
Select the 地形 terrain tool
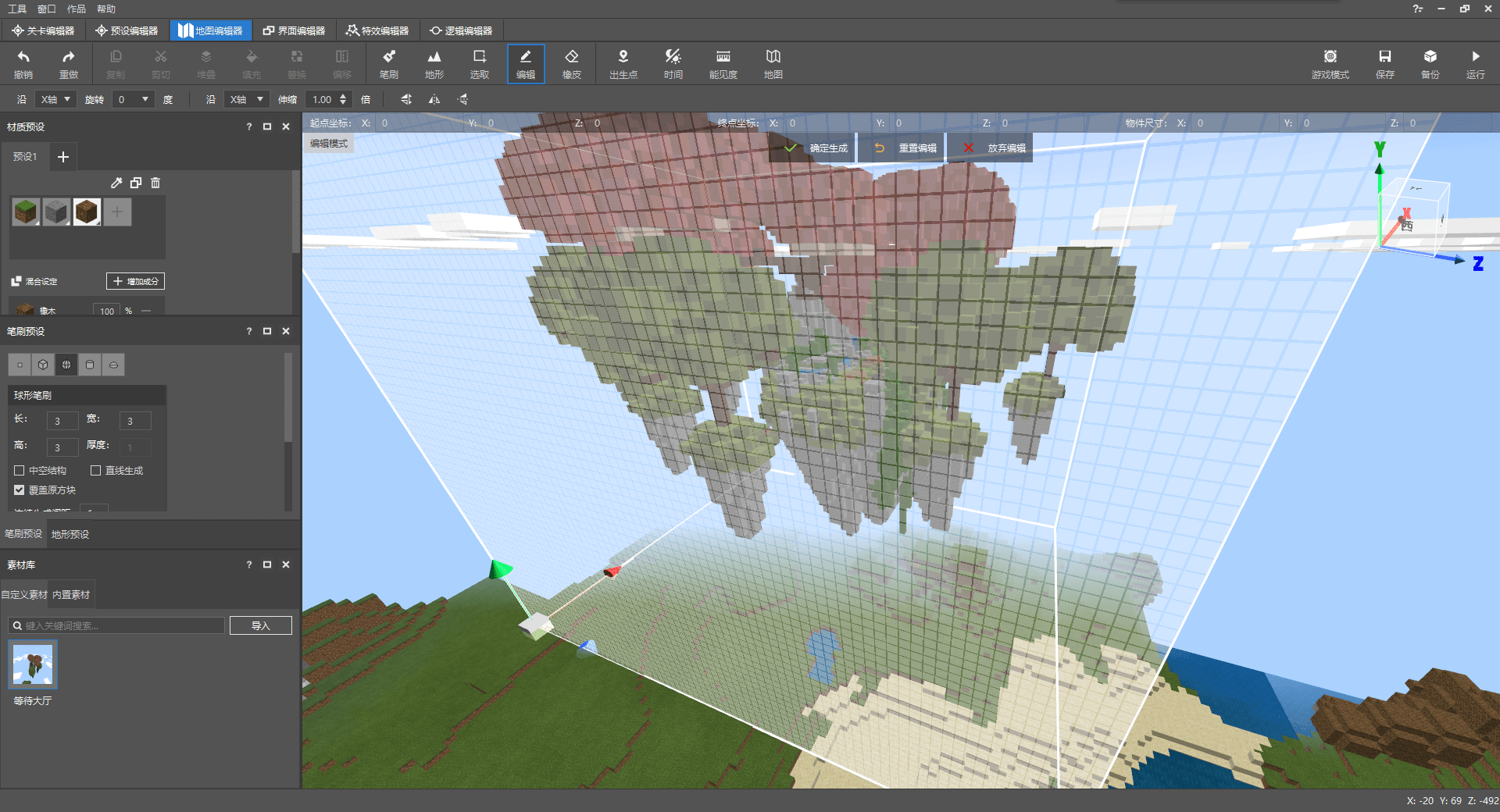coord(434,63)
